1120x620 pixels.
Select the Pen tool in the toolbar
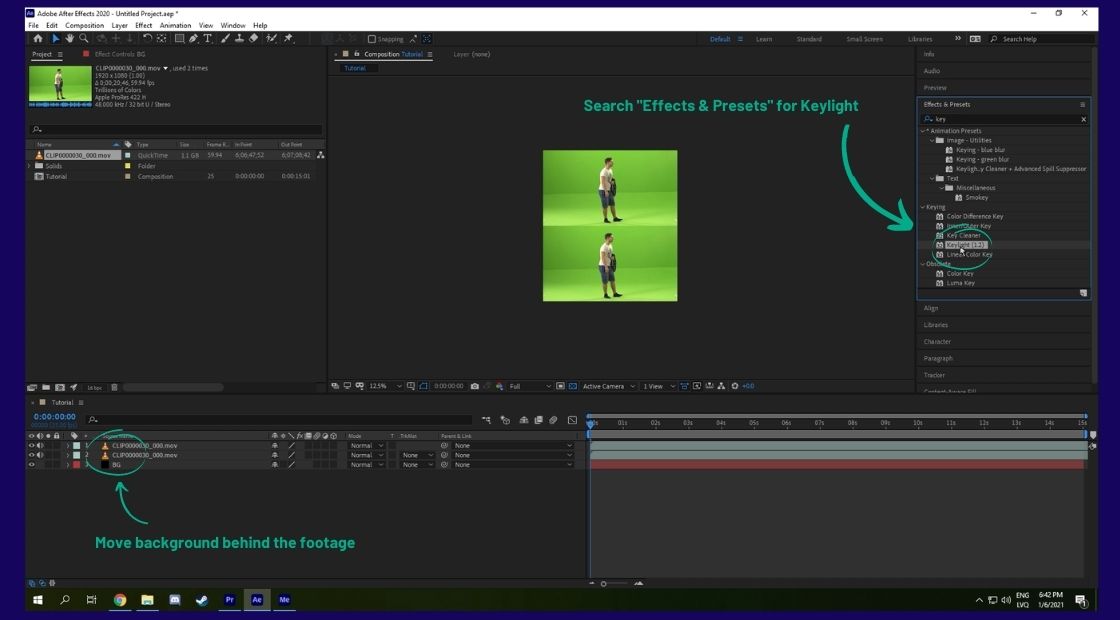click(x=193, y=38)
